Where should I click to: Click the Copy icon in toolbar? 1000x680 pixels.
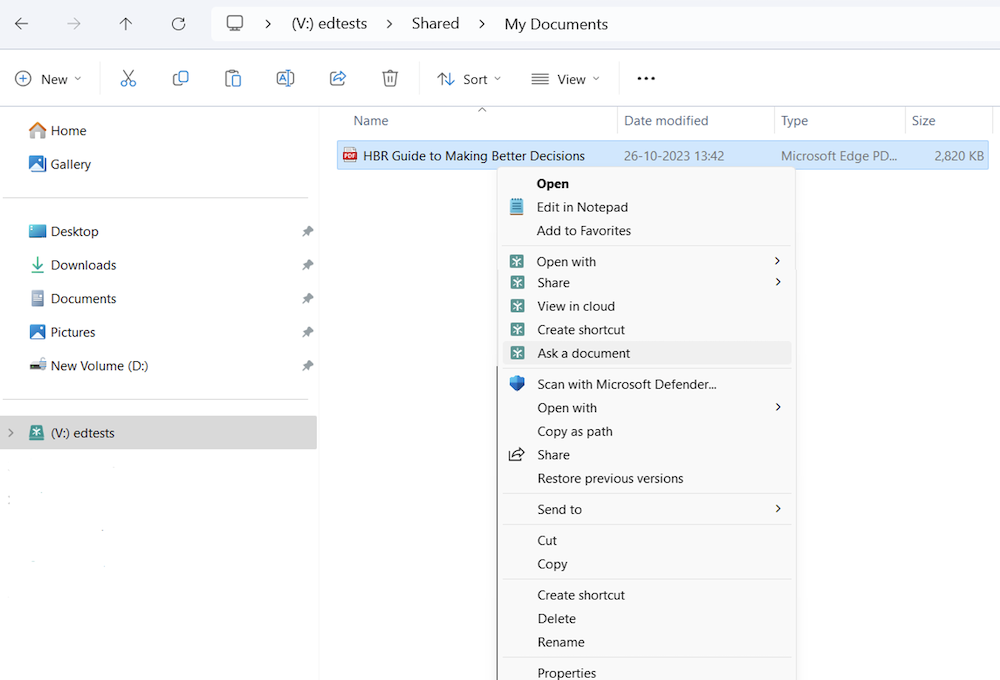[x=180, y=78]
